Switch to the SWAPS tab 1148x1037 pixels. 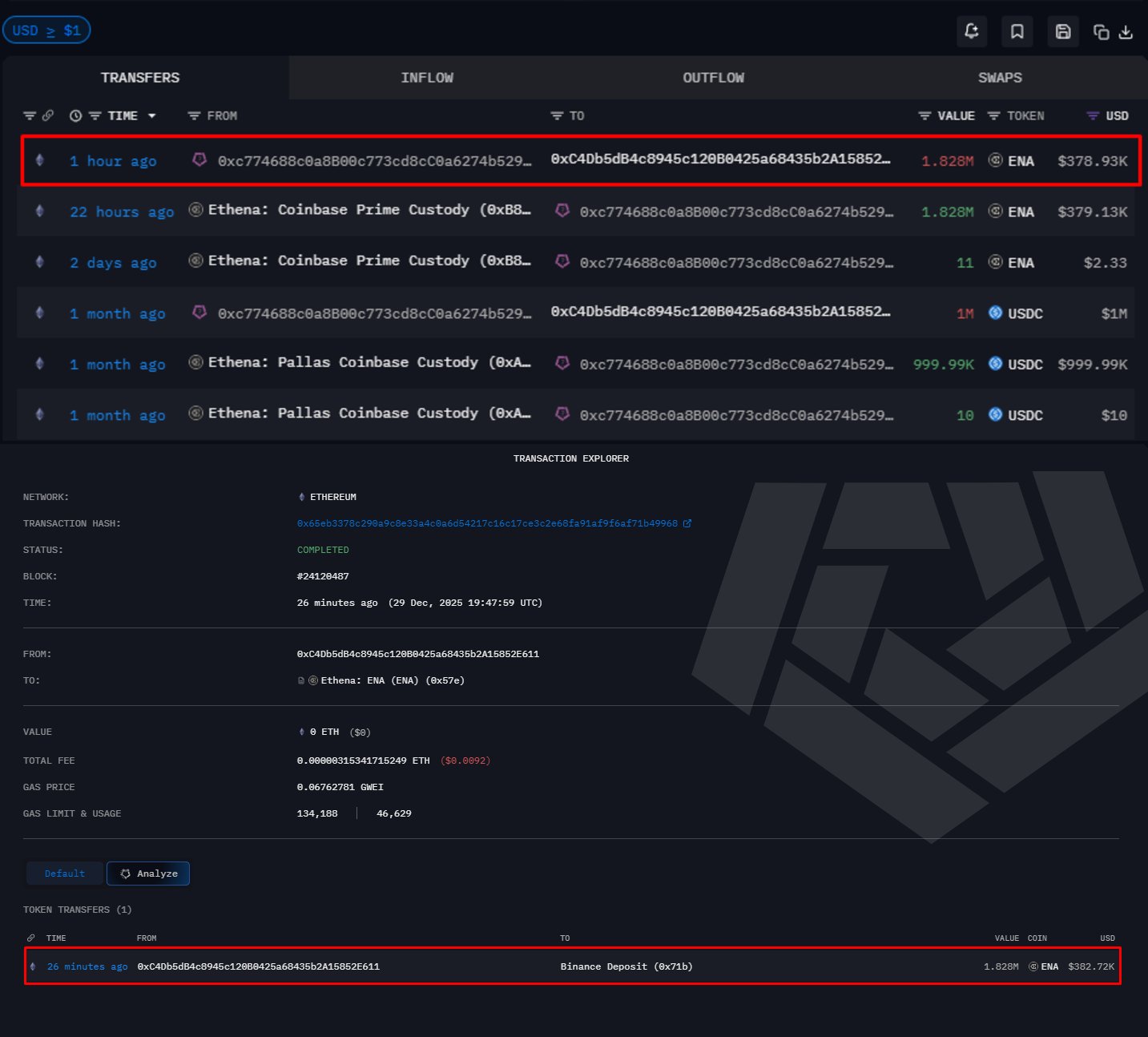(1000, 78)
